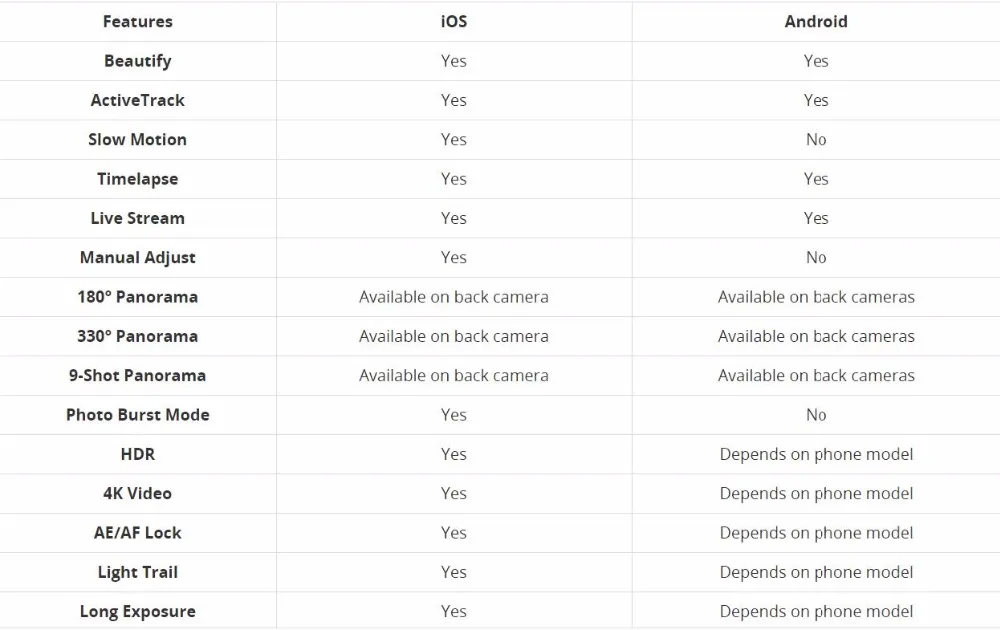Screen dimensions: 1000x630
Task: Select the Photo Burst Mode label
Action: pyautogui.click(x=138, y=415)
